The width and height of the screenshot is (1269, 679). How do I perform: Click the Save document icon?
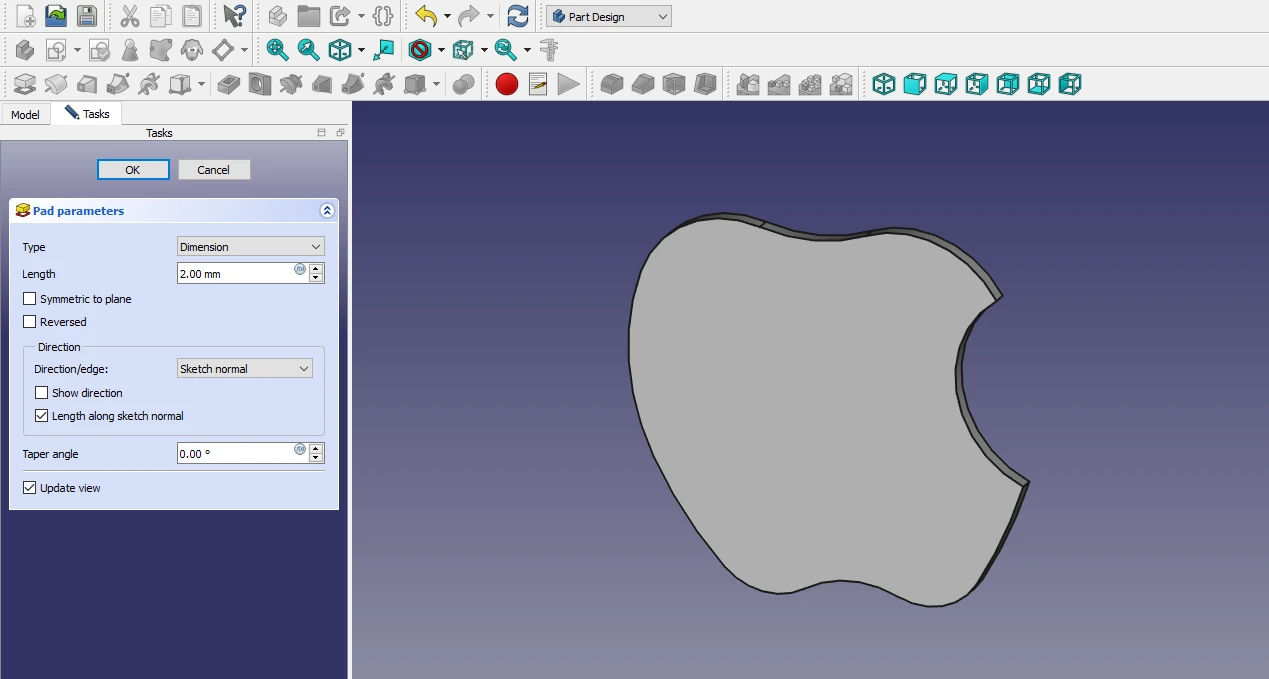(87, 16)
